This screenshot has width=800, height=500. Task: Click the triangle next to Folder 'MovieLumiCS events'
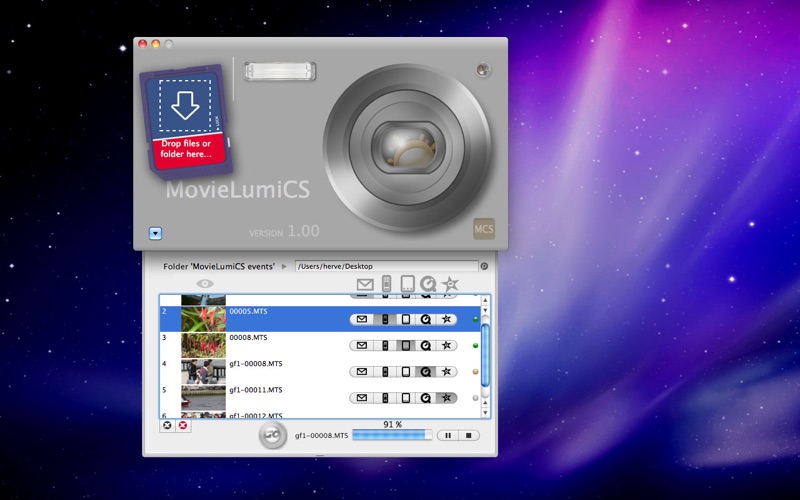[284, 266]
